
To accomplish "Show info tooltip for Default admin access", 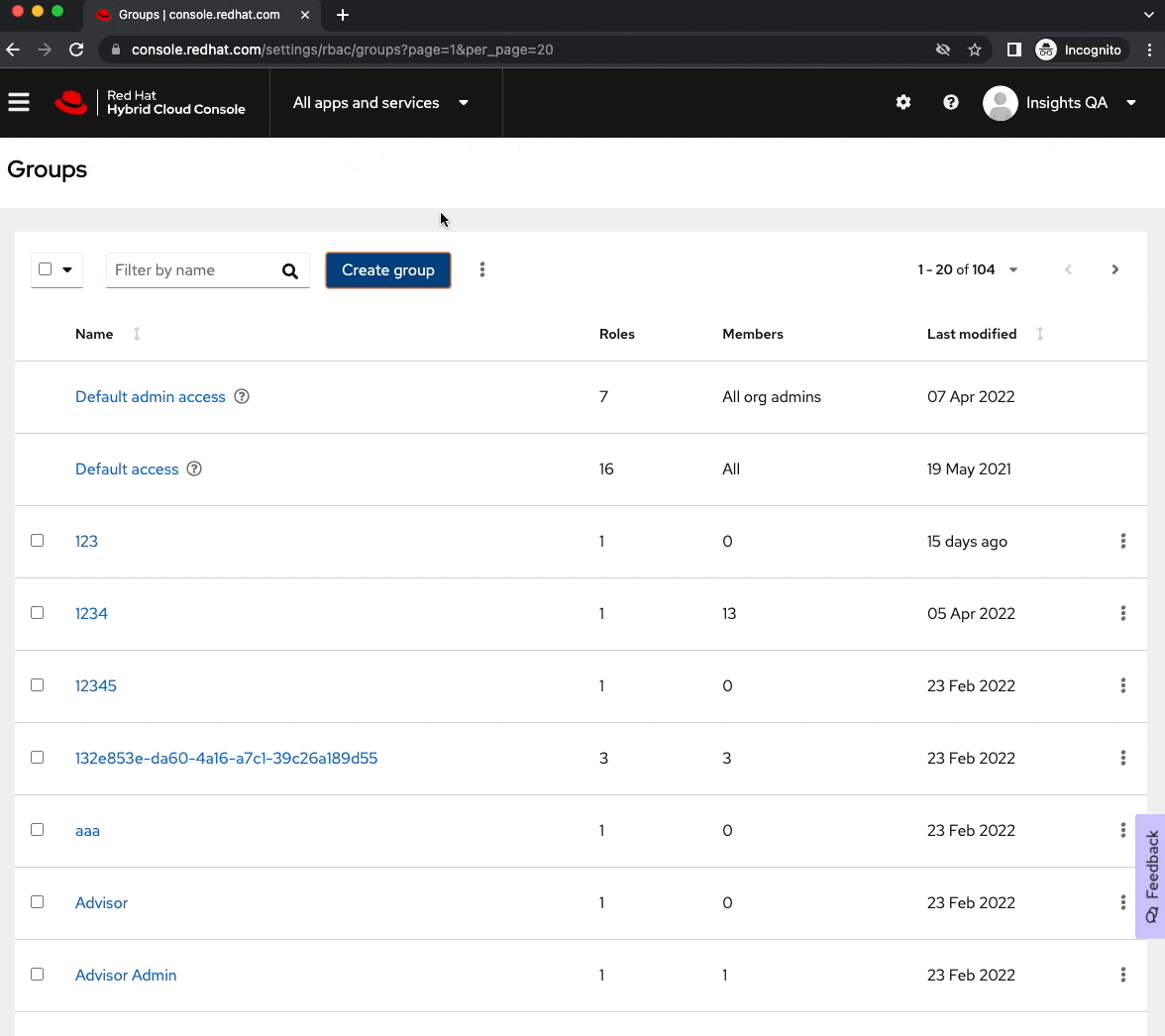I will pos(242,396).
